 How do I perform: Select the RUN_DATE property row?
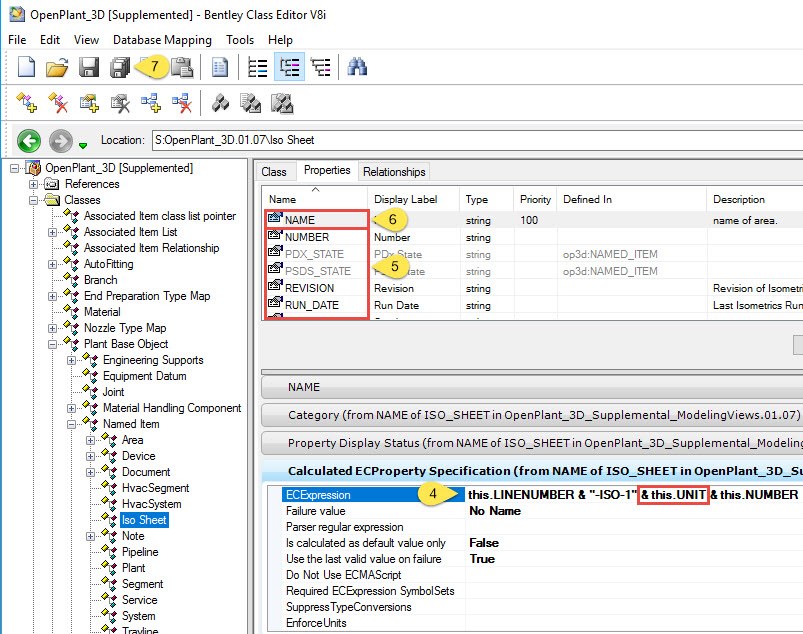point(533,305)
